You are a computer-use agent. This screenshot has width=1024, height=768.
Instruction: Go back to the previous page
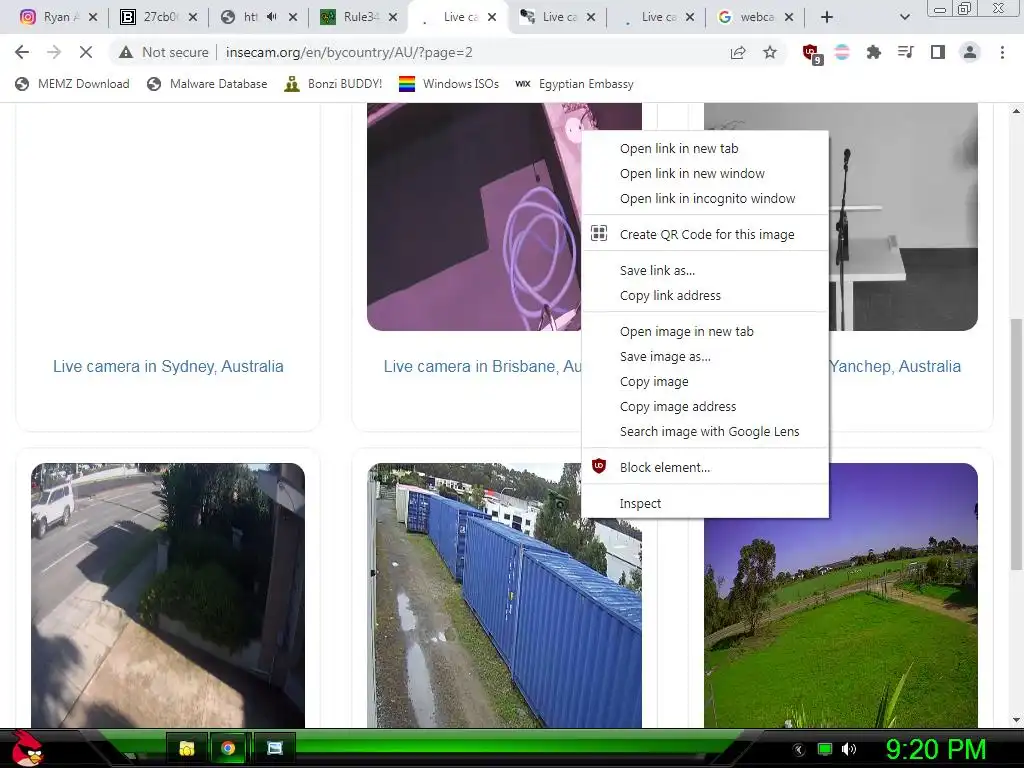click(x=22, y=52)
